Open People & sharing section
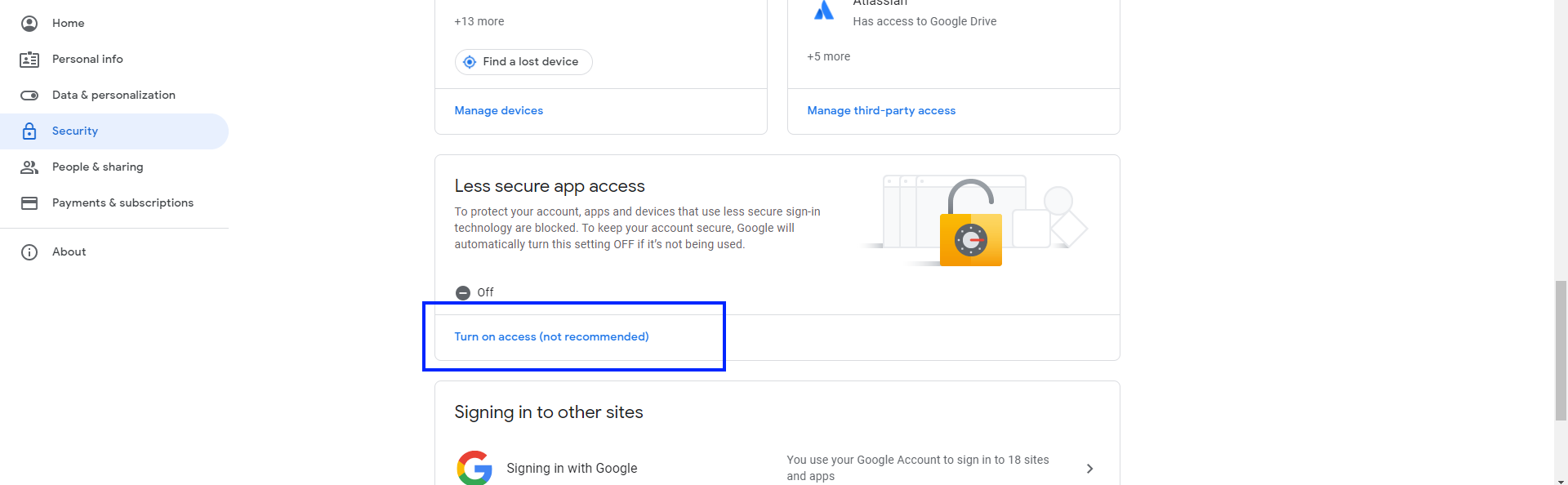1568x485 pixels. coord(97,167)
